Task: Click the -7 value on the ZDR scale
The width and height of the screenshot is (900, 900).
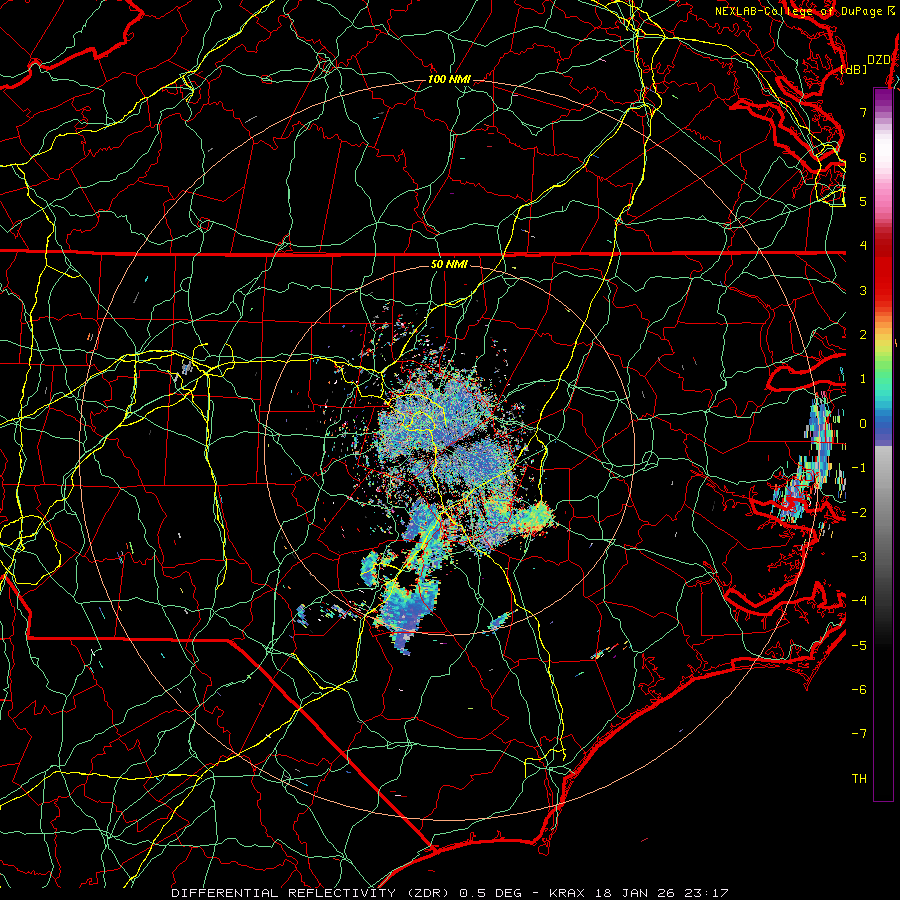Action: click(859, 734)
